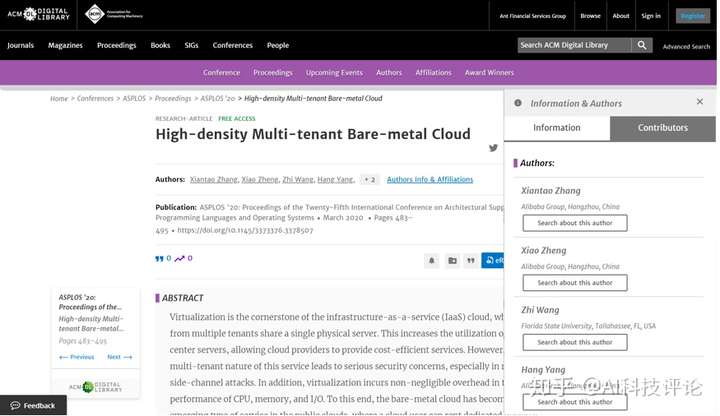Viewport: 720px width, 416px height.
Task: Search about author Xiantao Zhang
Action: (575, 223)
